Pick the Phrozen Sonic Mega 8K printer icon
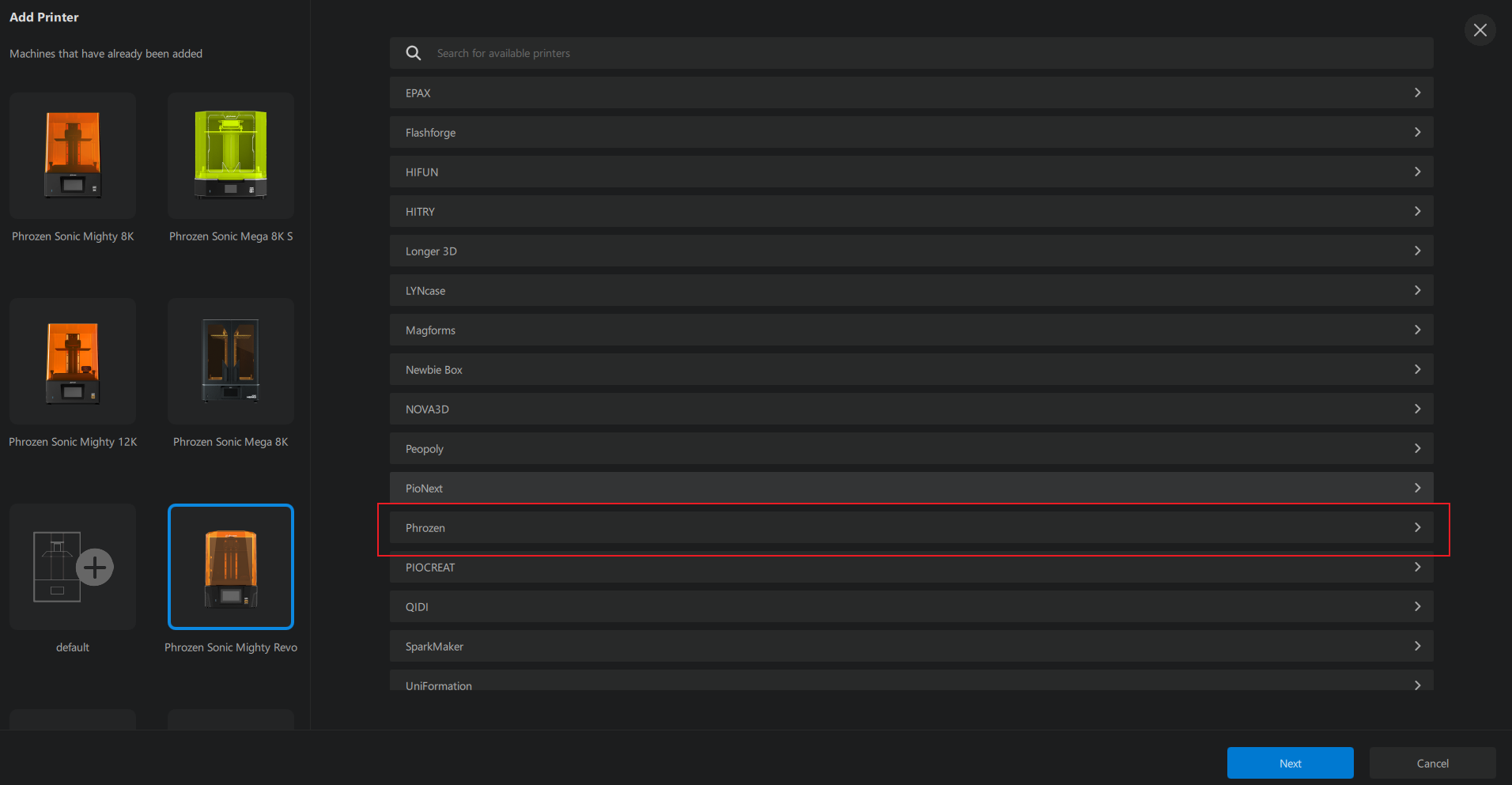 pyautogui.click(x=231, y=361)
